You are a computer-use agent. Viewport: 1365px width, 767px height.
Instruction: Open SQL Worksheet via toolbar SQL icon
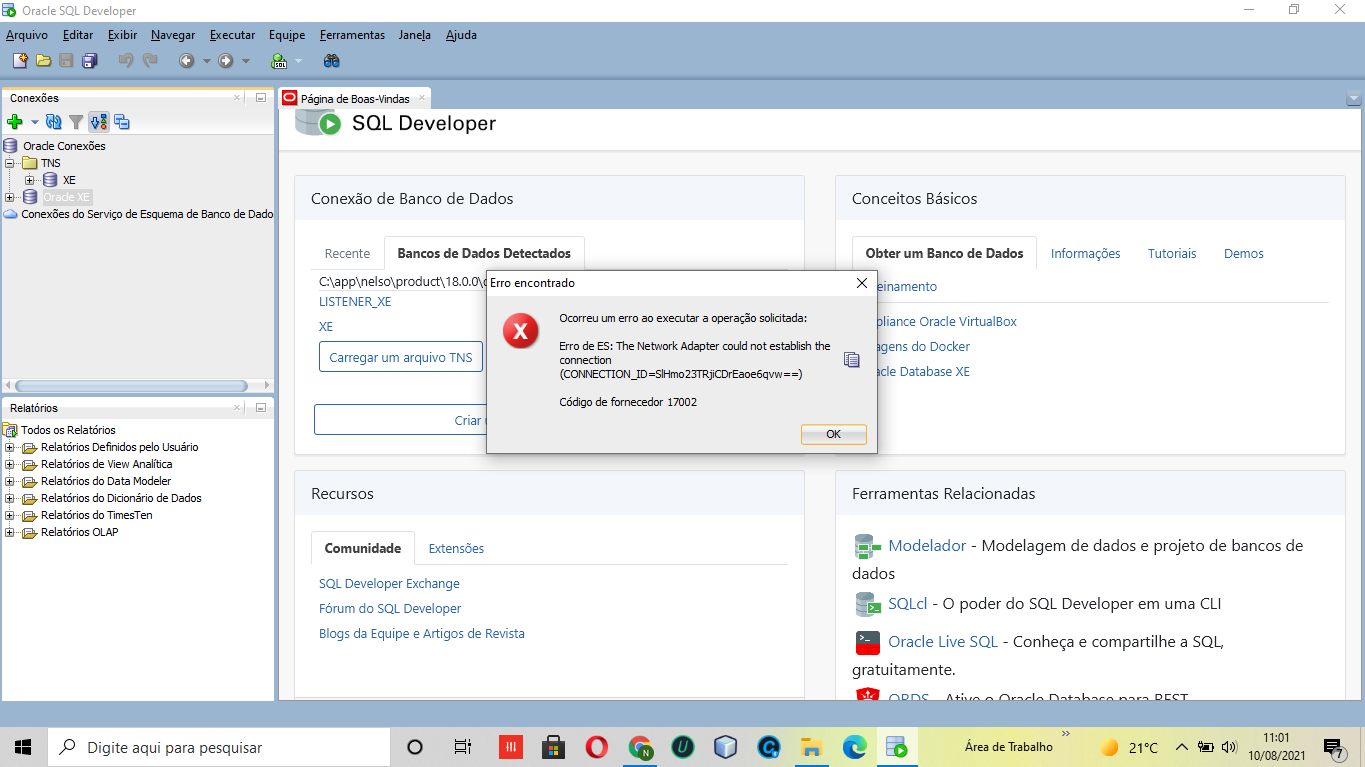click(x=280, y=61)
